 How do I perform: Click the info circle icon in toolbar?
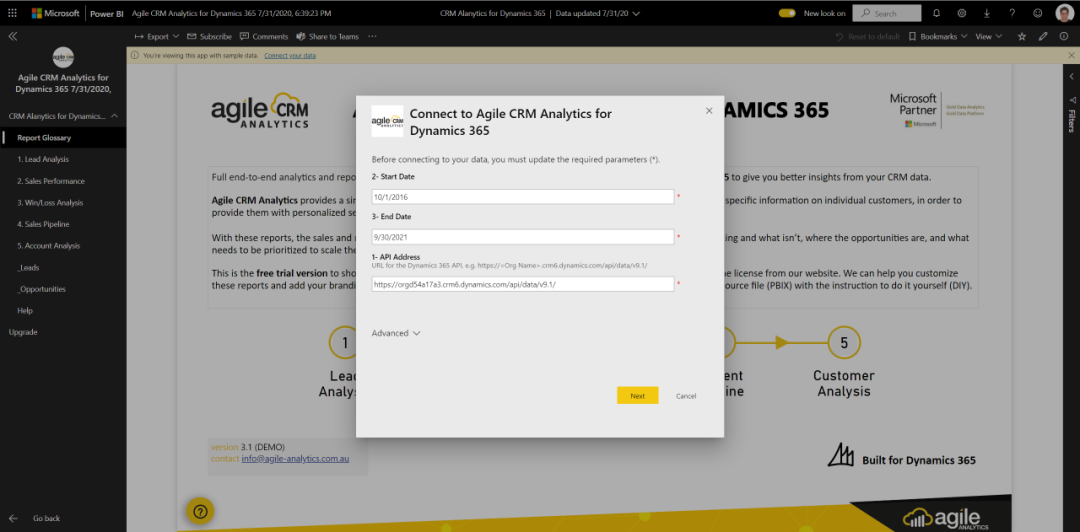1064,37
